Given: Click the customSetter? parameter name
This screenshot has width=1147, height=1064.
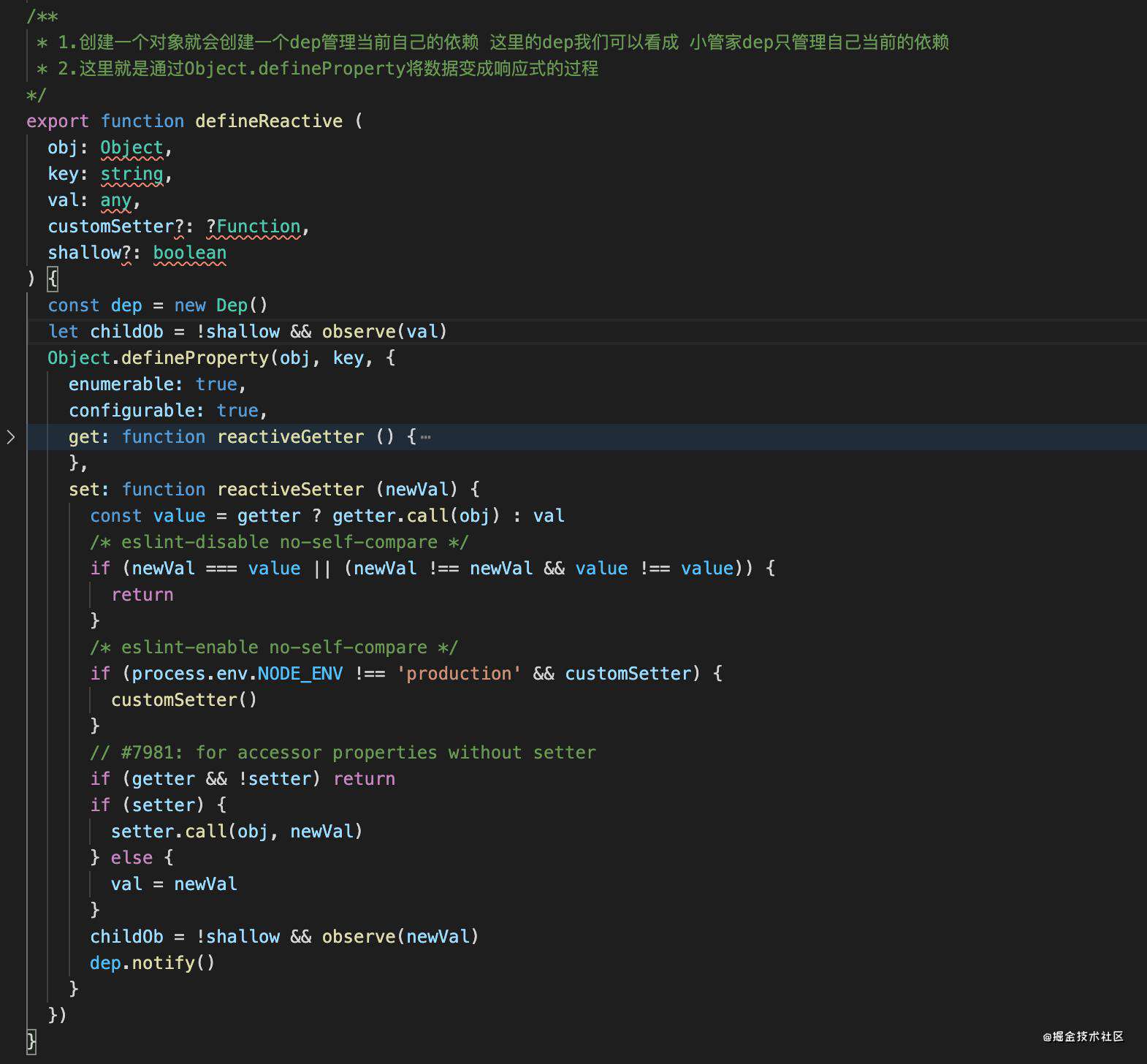Looking at the screenshot, I should (x=116, y=227).
